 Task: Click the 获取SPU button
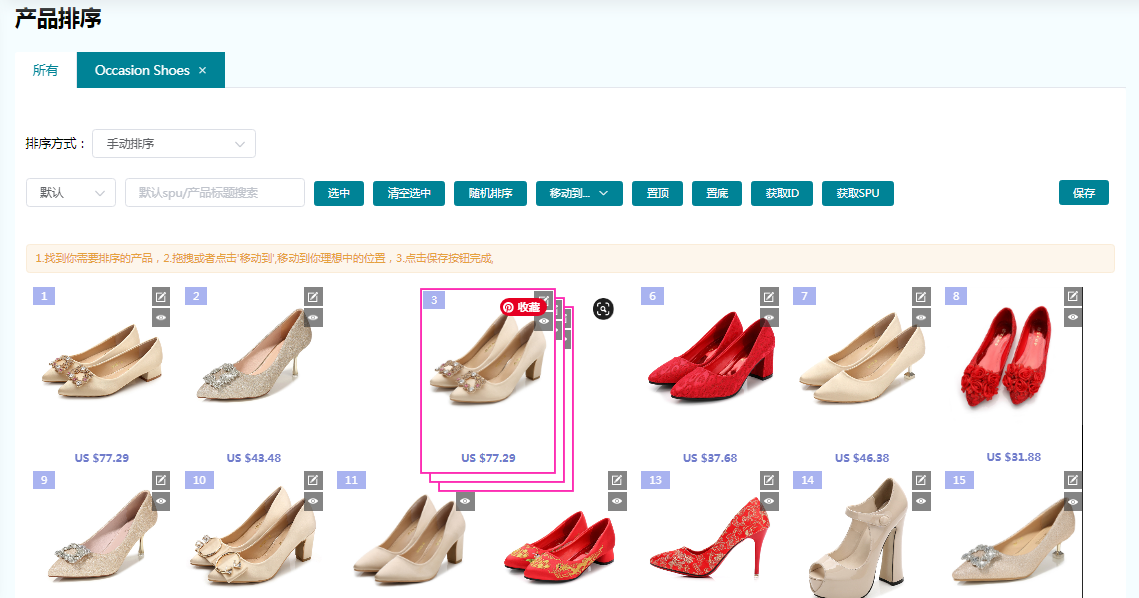(x=858, y=193)
